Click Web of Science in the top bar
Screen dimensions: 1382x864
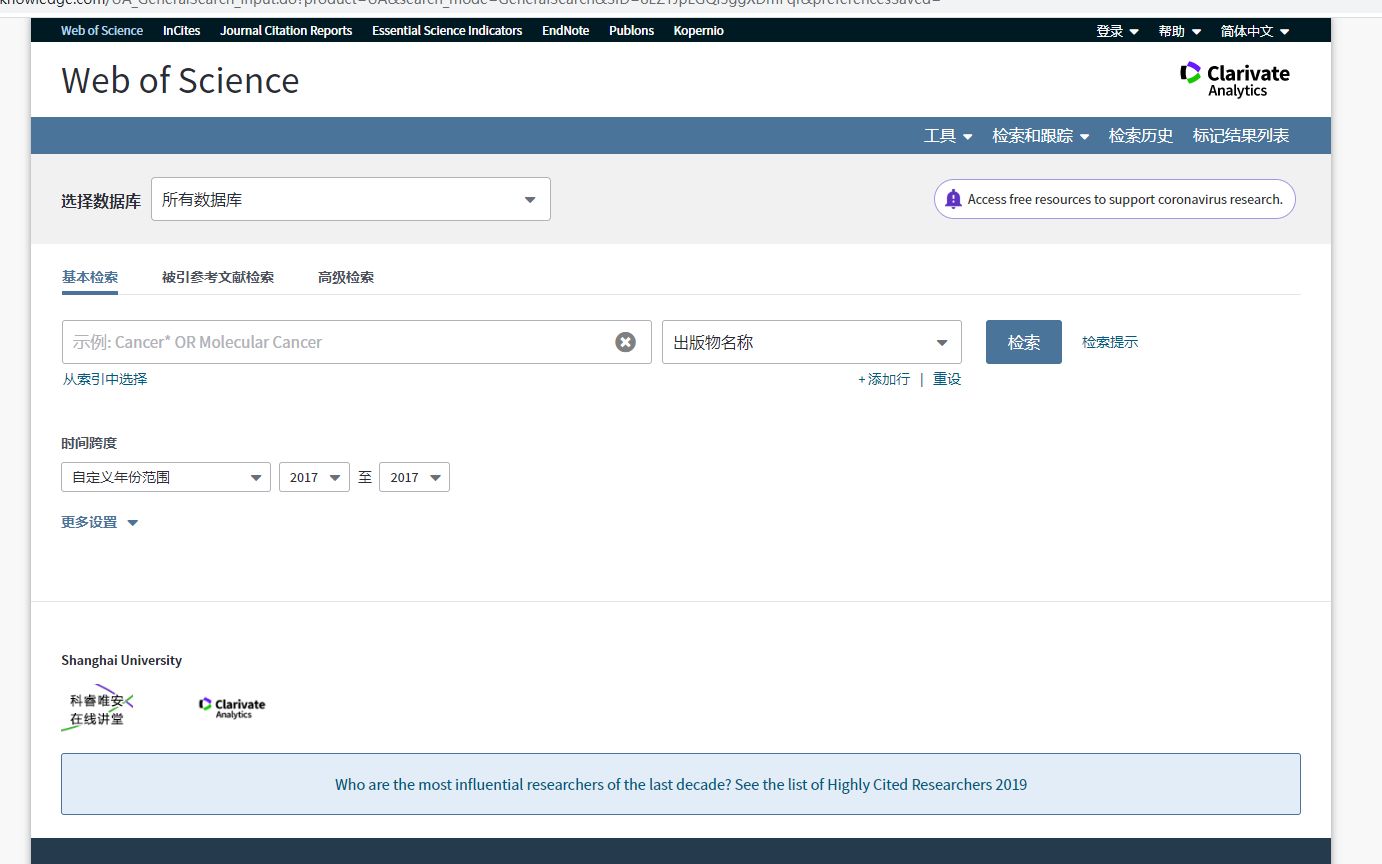tap(102, 31)
